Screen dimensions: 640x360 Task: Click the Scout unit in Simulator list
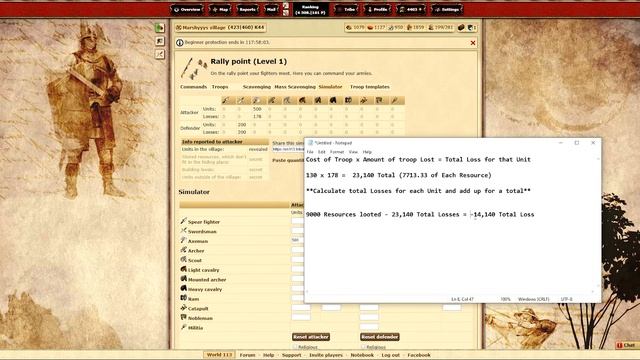pos(195,260)
